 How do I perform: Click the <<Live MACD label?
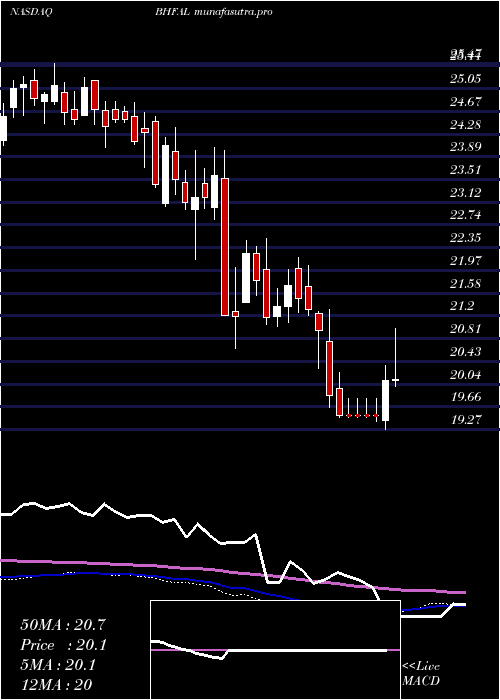coord(421,673)
